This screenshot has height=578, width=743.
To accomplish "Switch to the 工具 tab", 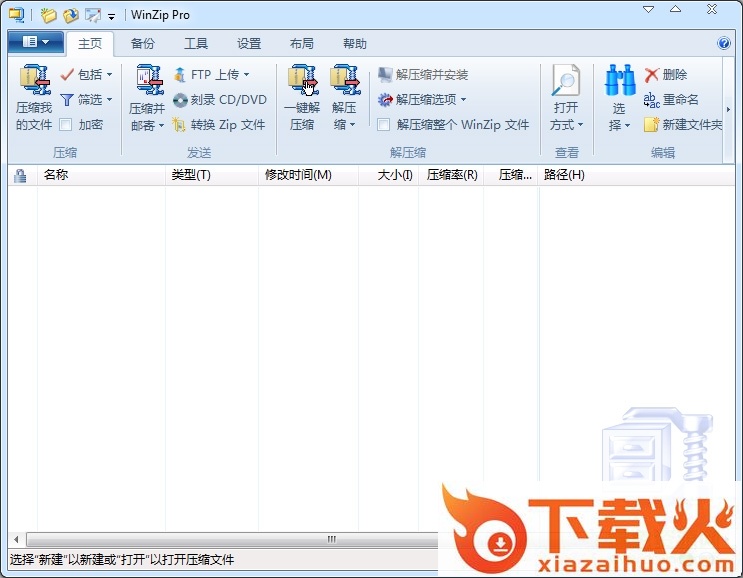I will click(196, 44).
